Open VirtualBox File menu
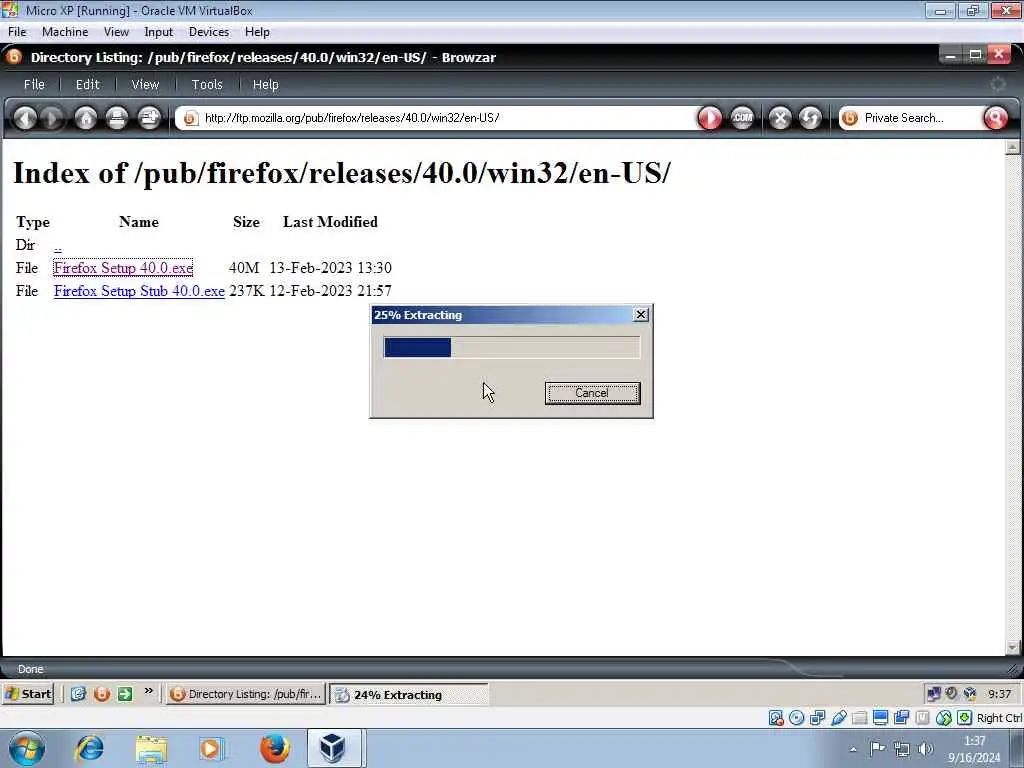Screen dimensions: 1024x768 pyautogui.click(x=17, y=32)
